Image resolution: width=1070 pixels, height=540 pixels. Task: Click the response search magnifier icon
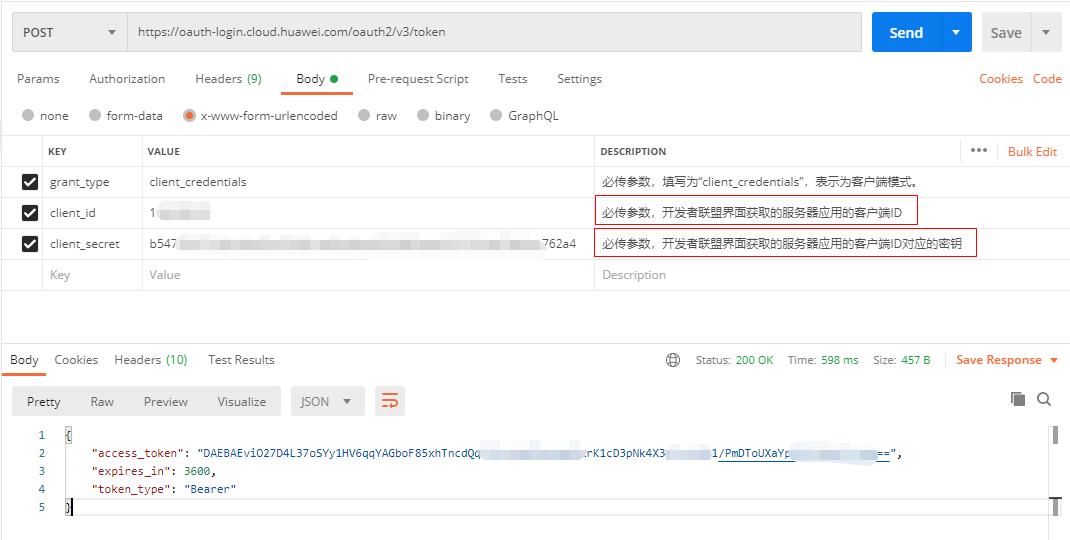click(1044, 399)
